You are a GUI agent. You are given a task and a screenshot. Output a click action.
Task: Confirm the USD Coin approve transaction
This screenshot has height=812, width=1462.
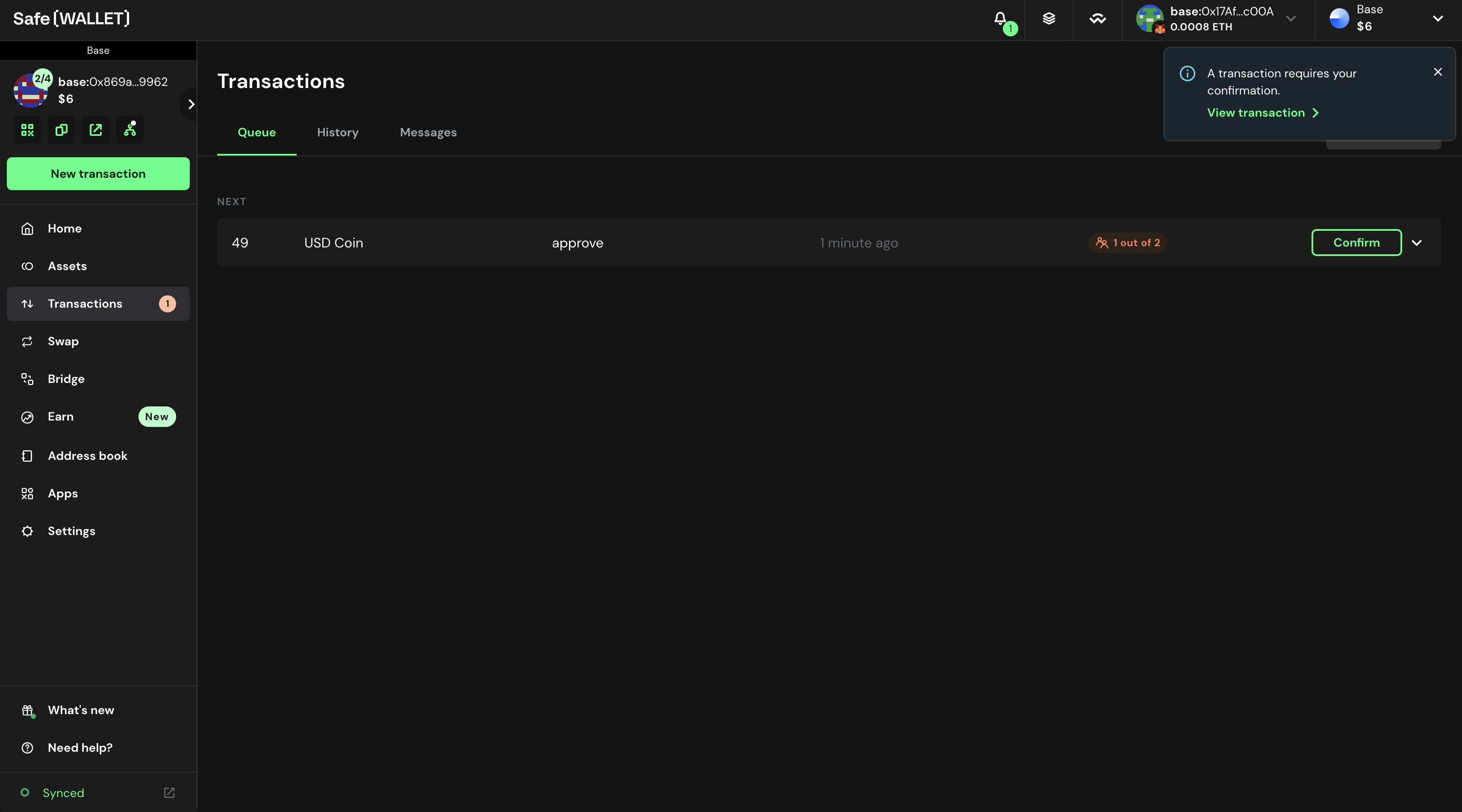click(1356, 243)
